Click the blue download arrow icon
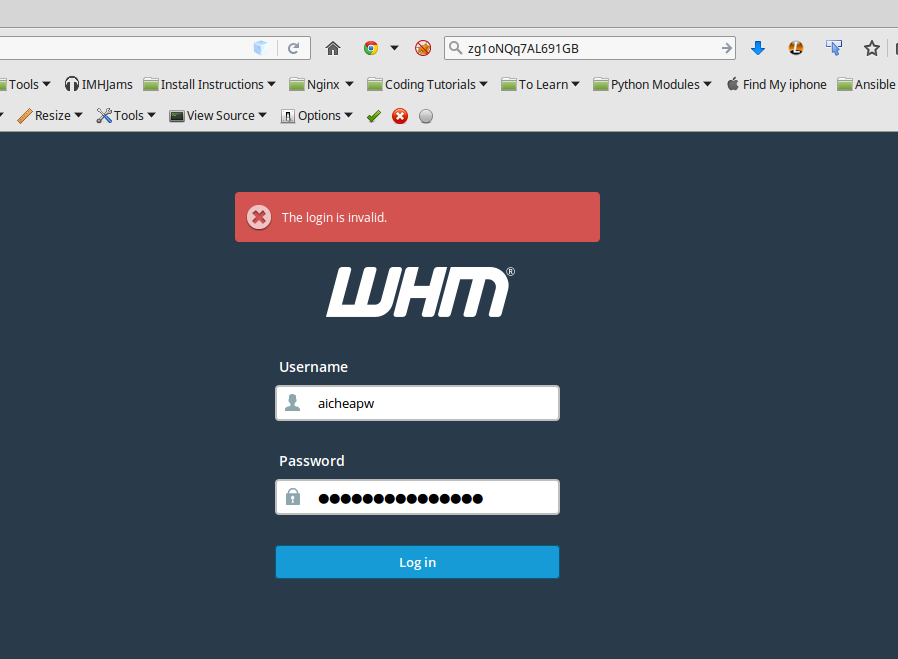 [x=758, y=48]
